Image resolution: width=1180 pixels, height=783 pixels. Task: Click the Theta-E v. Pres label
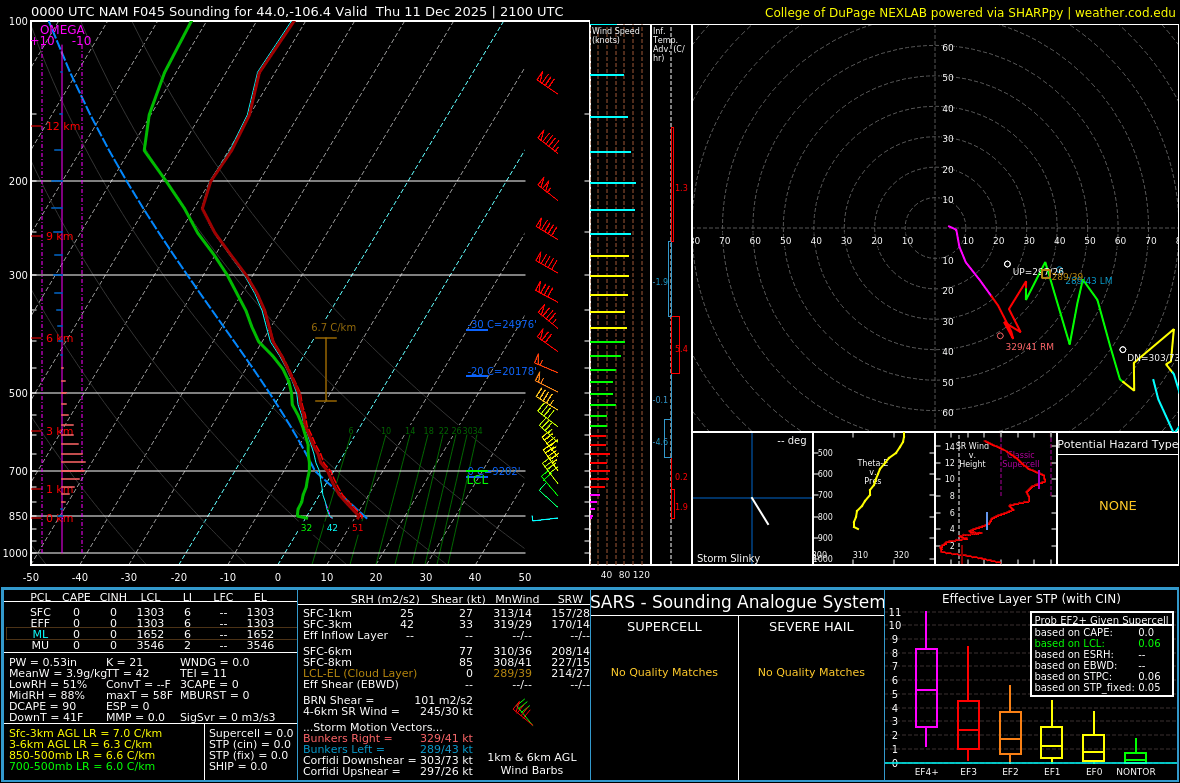pos(872,472)
